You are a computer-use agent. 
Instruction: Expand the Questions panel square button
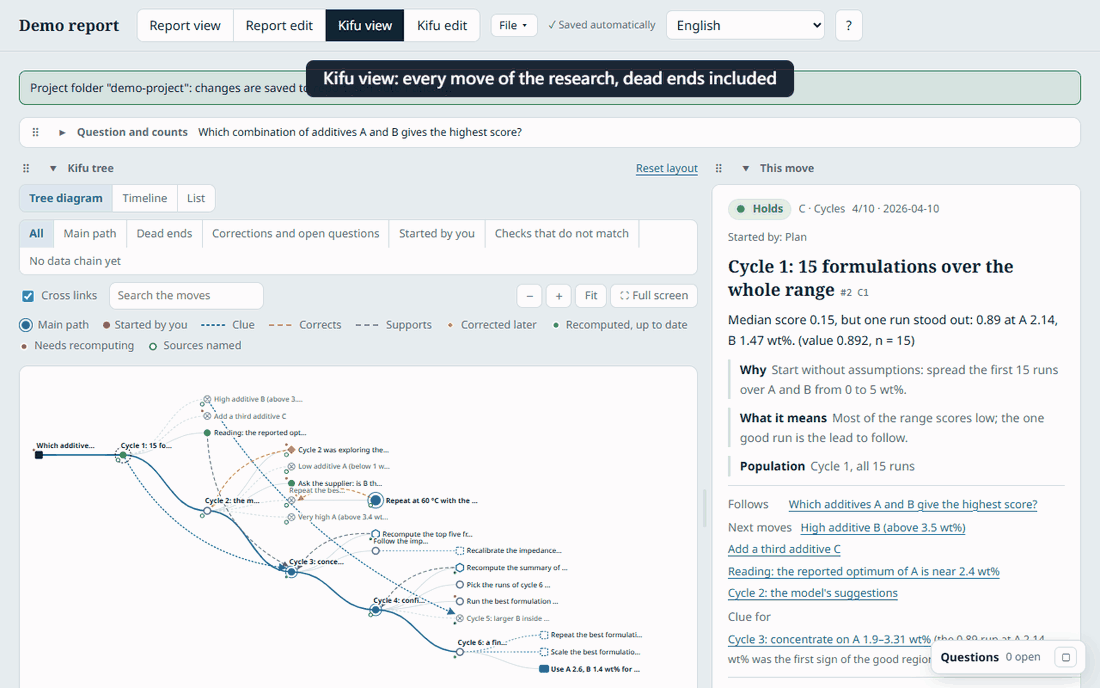click(x=1066, y=657)
